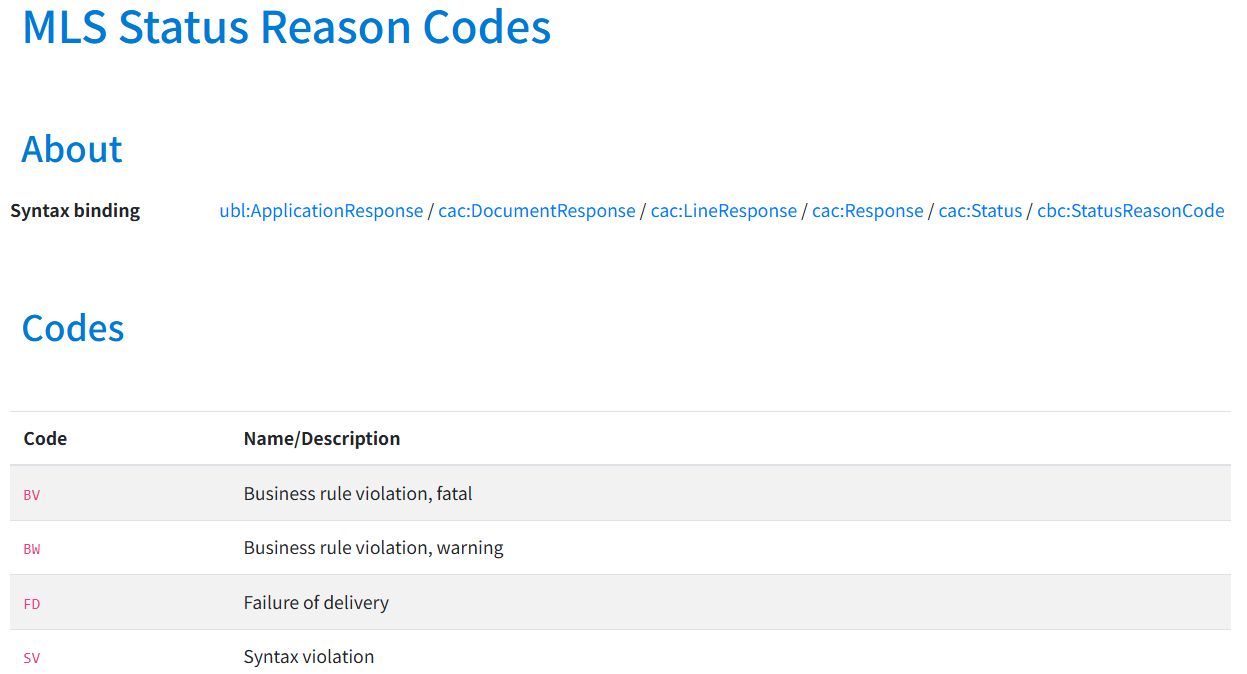
Task: Click 'Business rule violation, fatal' description
Action: 358,493
